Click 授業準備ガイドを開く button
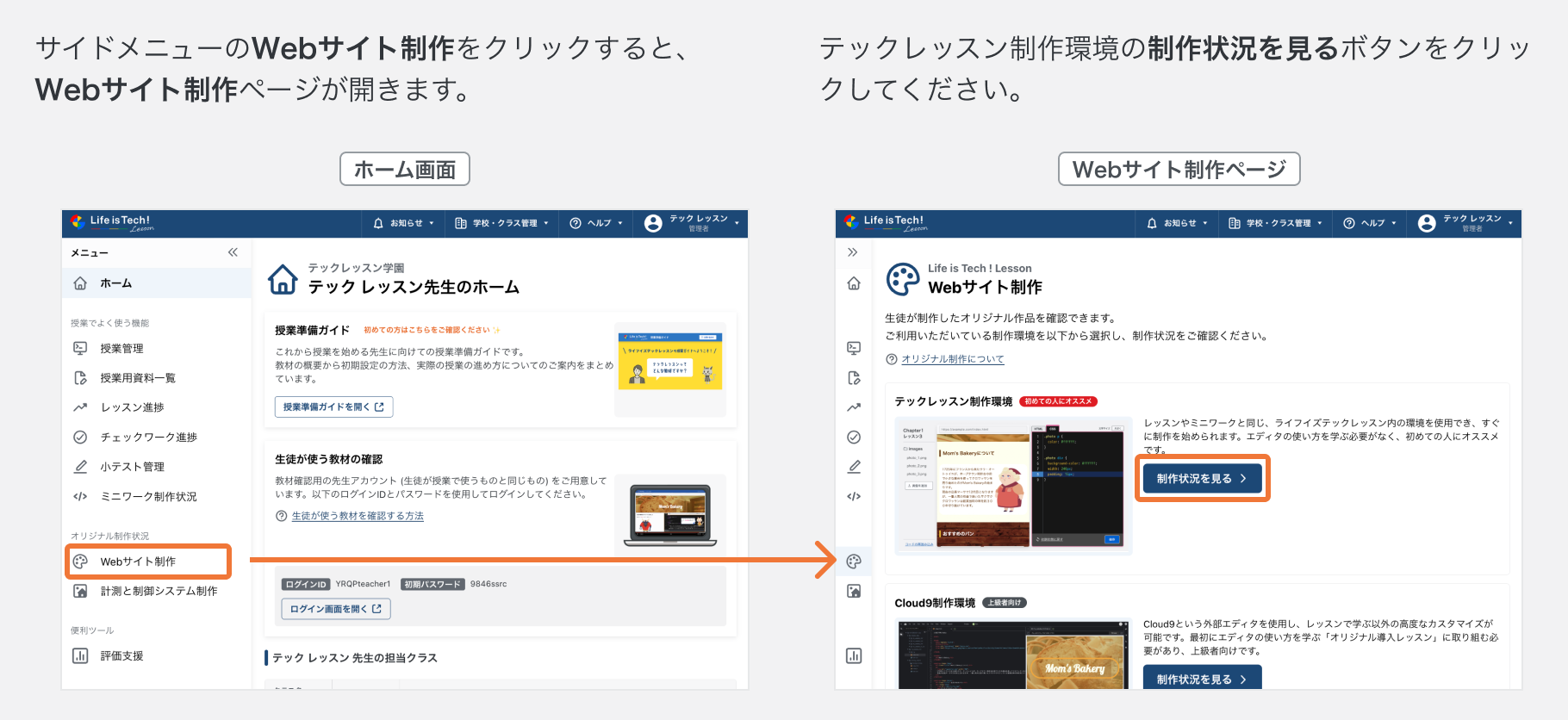The image size is (1568, 720). click(334, 407)
